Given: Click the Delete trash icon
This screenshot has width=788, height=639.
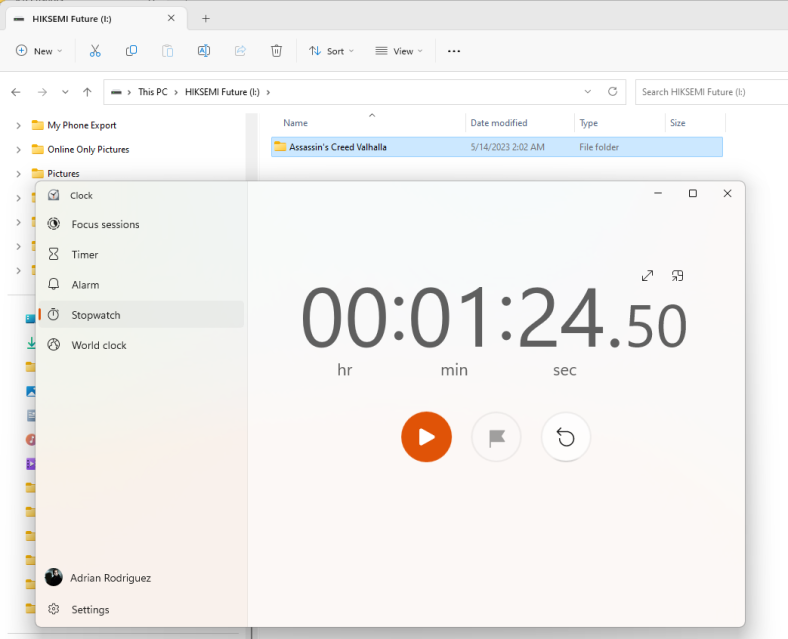Looking at the screenshot, I should [x=276, y=51].
